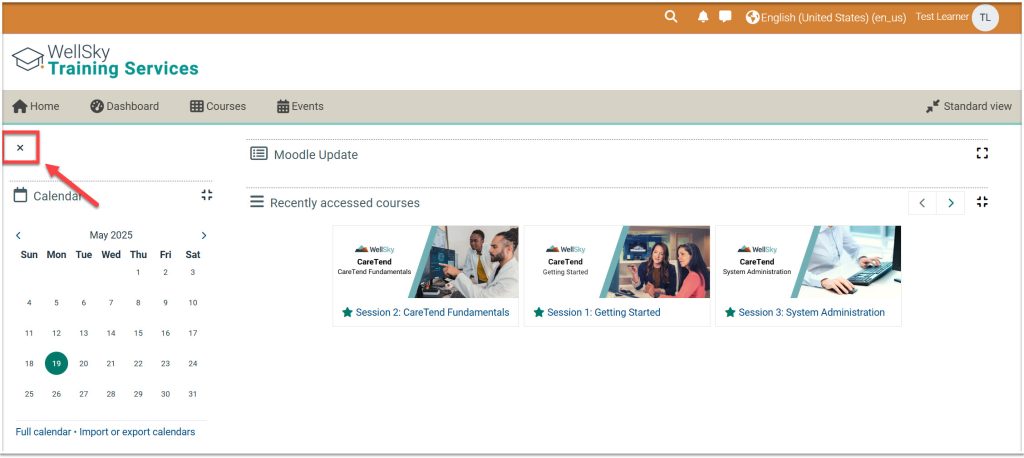Close the side block drawer with X

[x=20, y=148]
